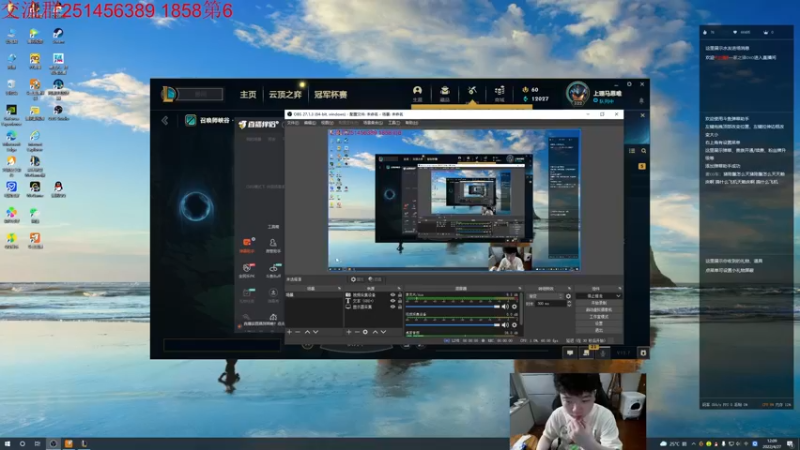800x450 pixels.
Task: Open source 滤镜 filters button above docks
Action: click(x=376, y=279)
